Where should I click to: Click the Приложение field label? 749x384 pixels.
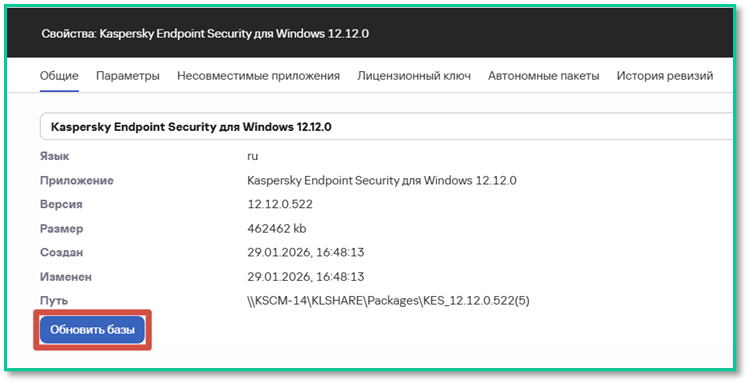(77, 181)
